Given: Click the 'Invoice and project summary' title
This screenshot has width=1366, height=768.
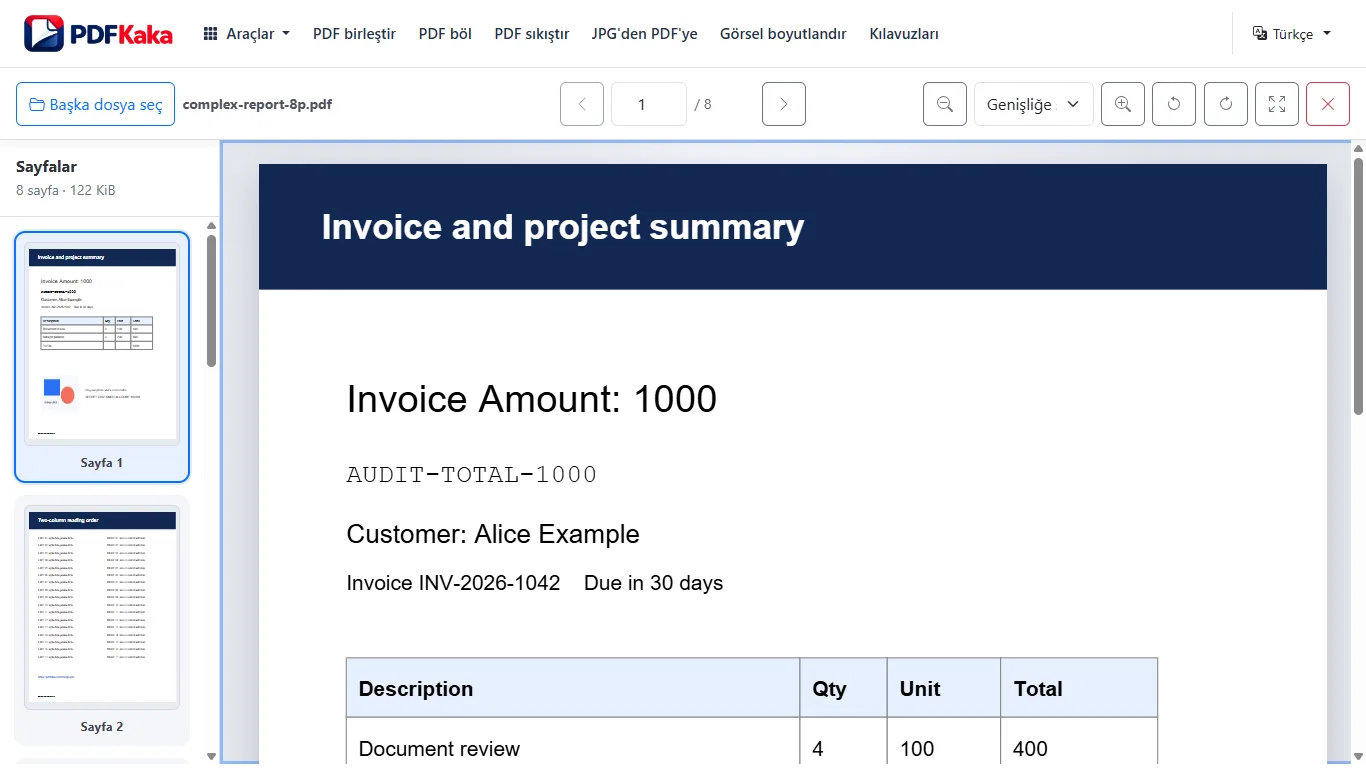Looking at the screenshot, I should tap(563, 227).
